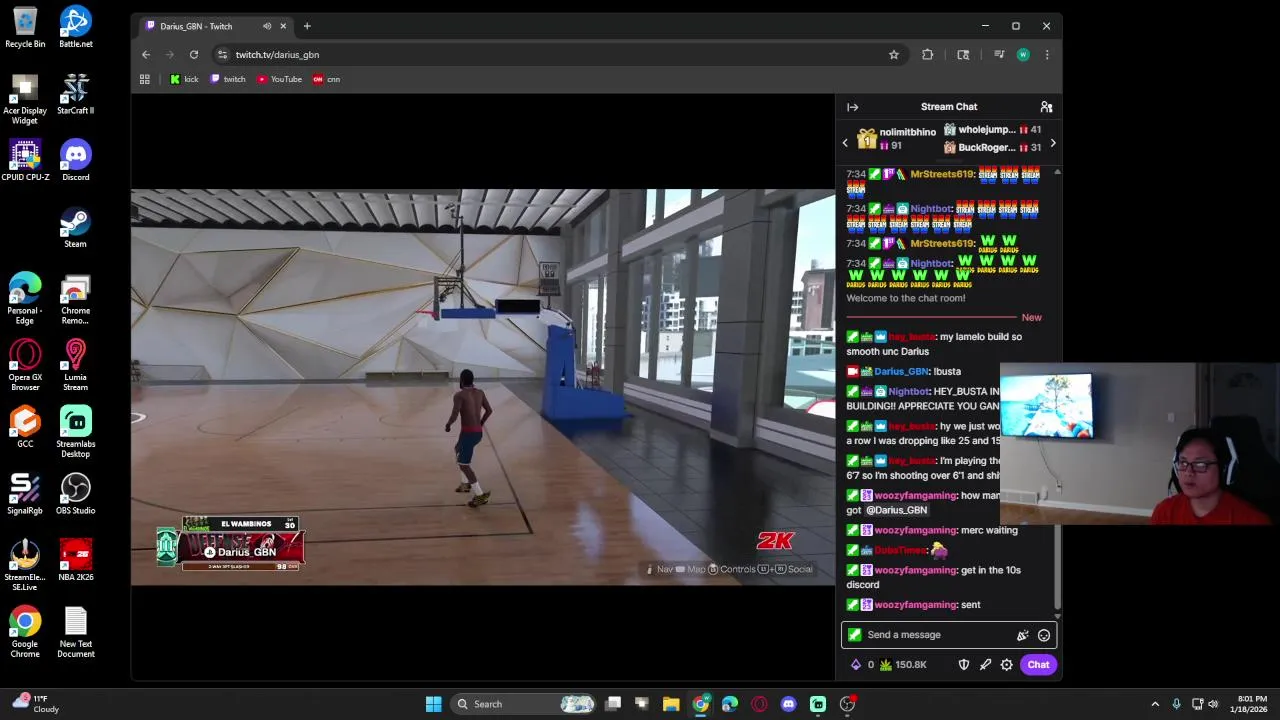This screenshot has width=1280, height=720.
Task: Open the party popper celebration icon in chat
Action: click(x=1022, y=635)
